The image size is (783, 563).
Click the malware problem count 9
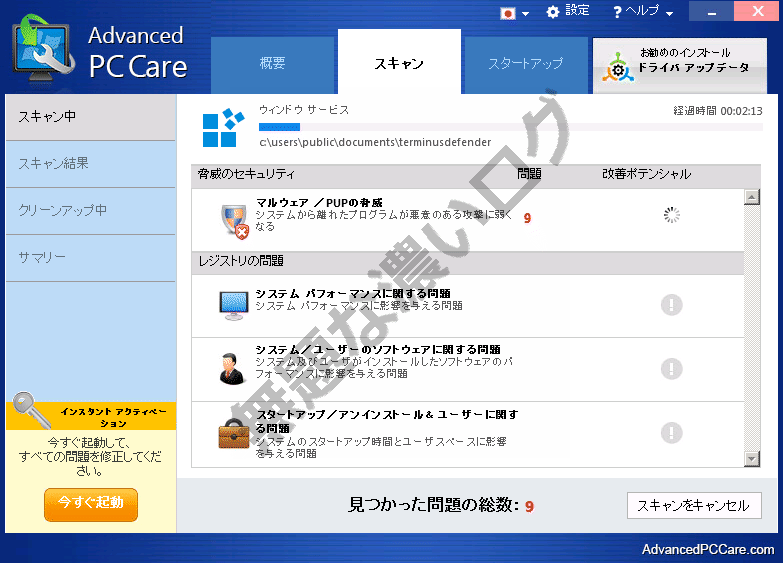pos(527,218)
